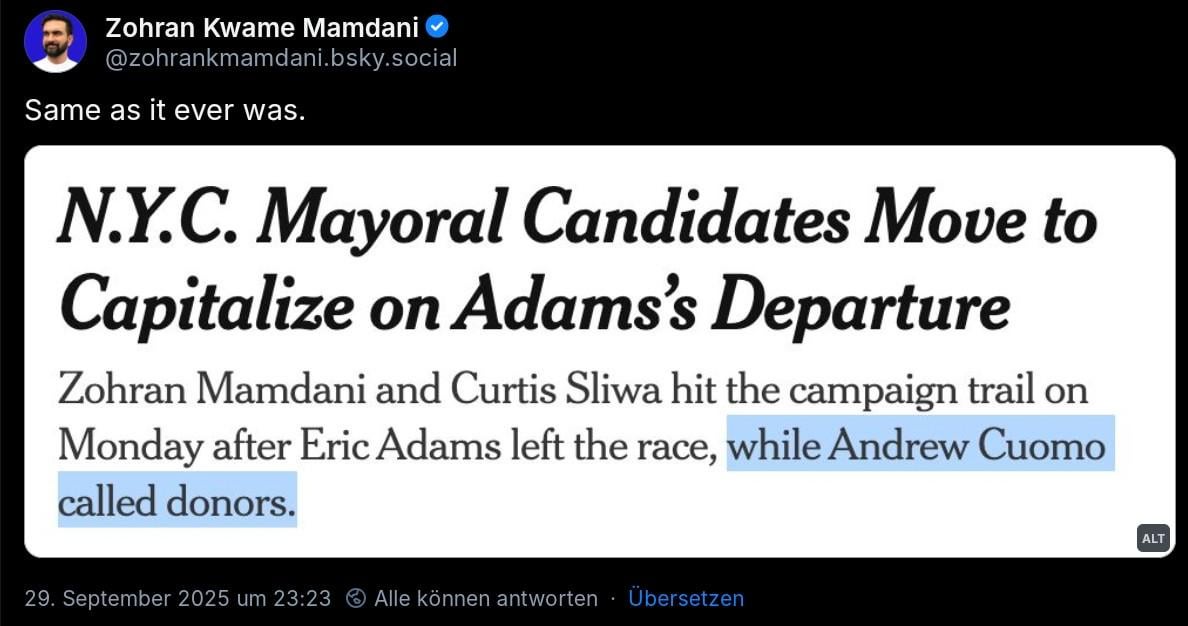Image resolution: width=1188 pixels, height=626 pixels.
Task: Open the display name Zohran Kwame Mamdani
Action: point(262,28)
